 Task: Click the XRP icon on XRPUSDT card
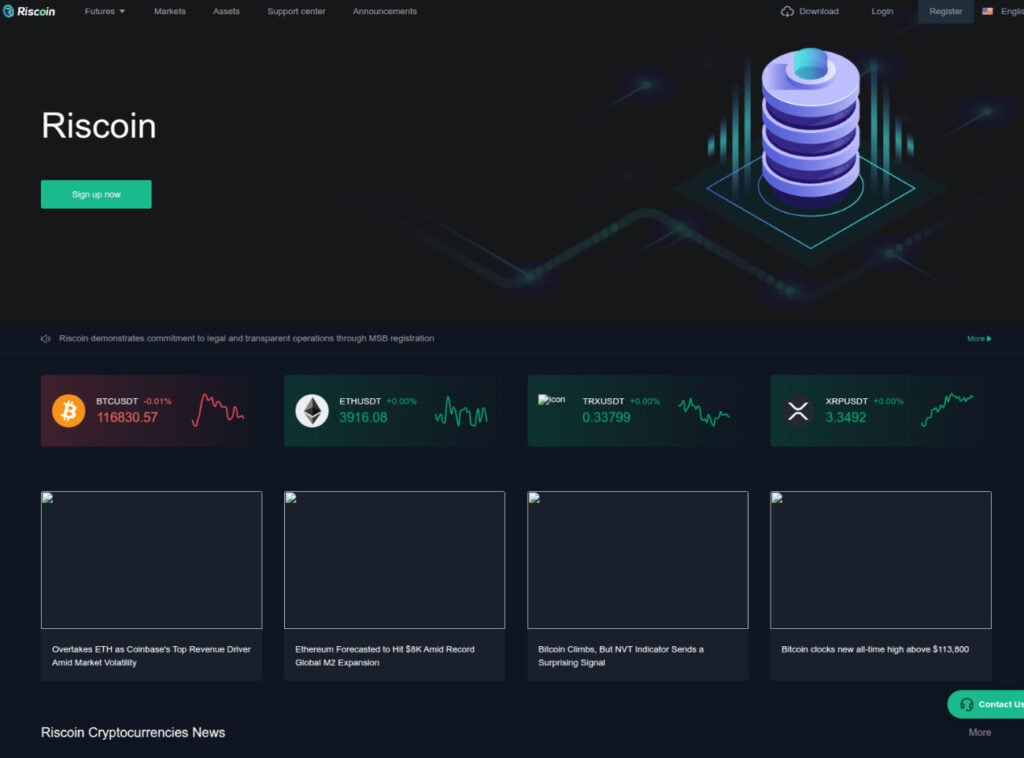pyautogui.click(x=797, y=411)
